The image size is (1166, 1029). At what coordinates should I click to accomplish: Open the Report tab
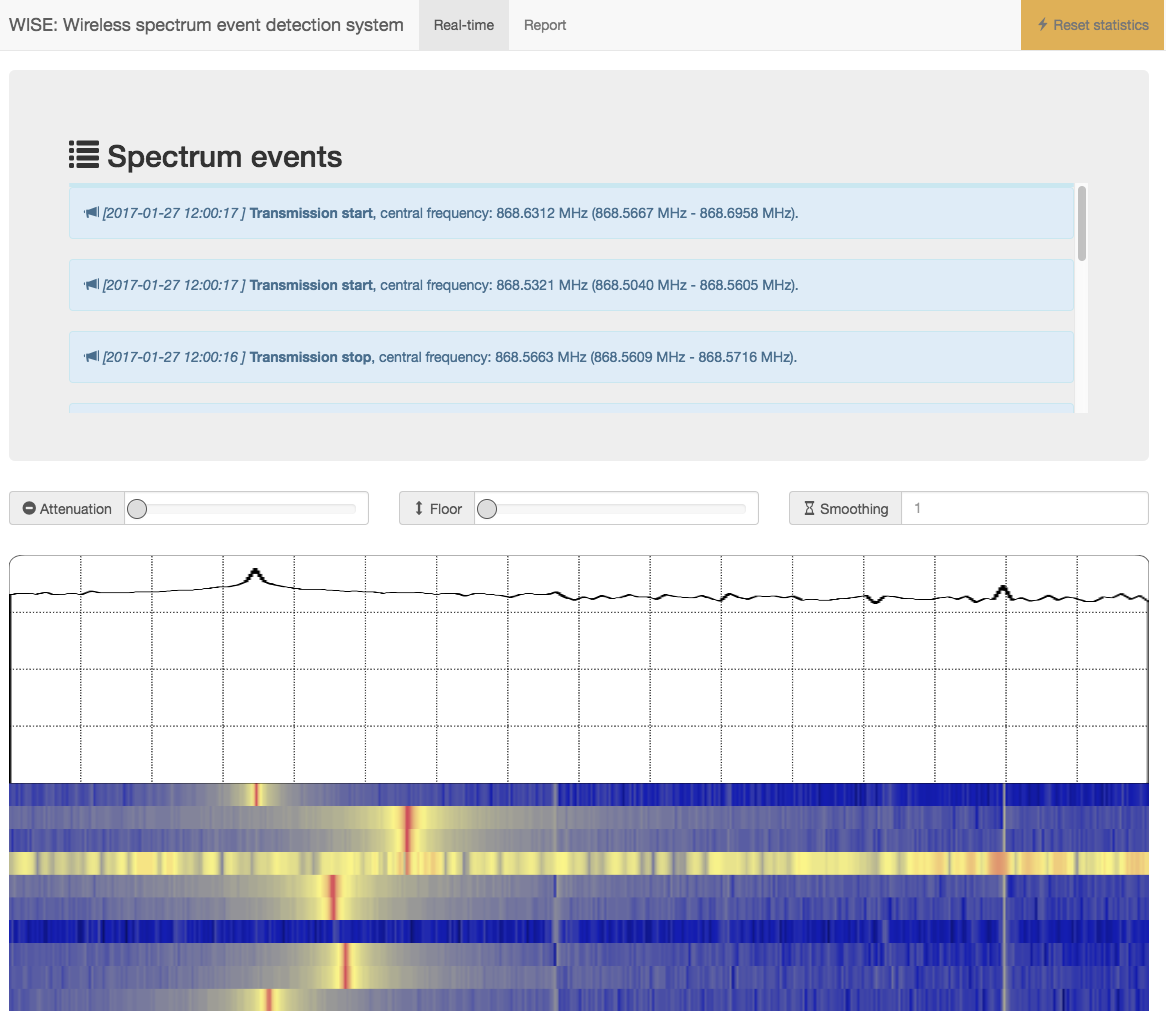click(545, 25)
